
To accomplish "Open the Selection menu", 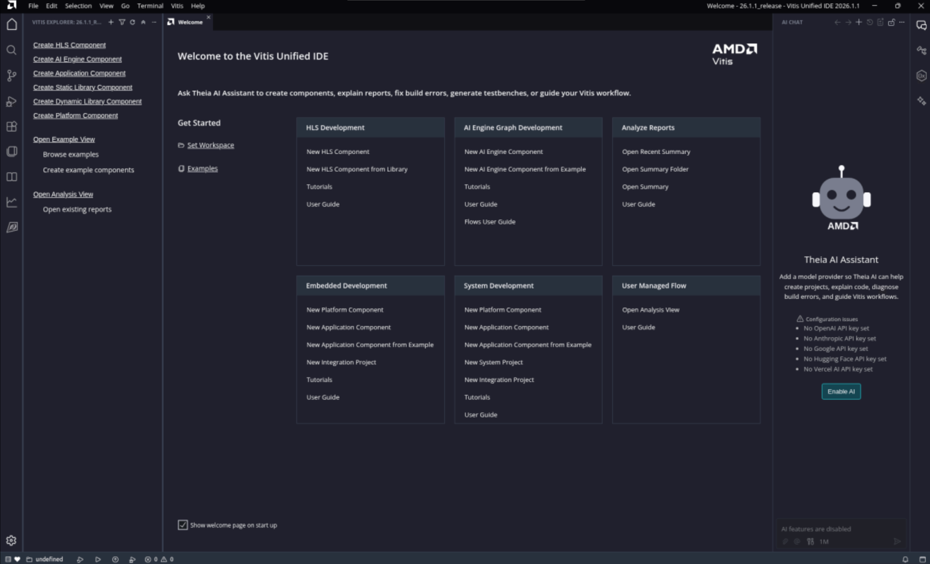I will (x=78, y=5).
